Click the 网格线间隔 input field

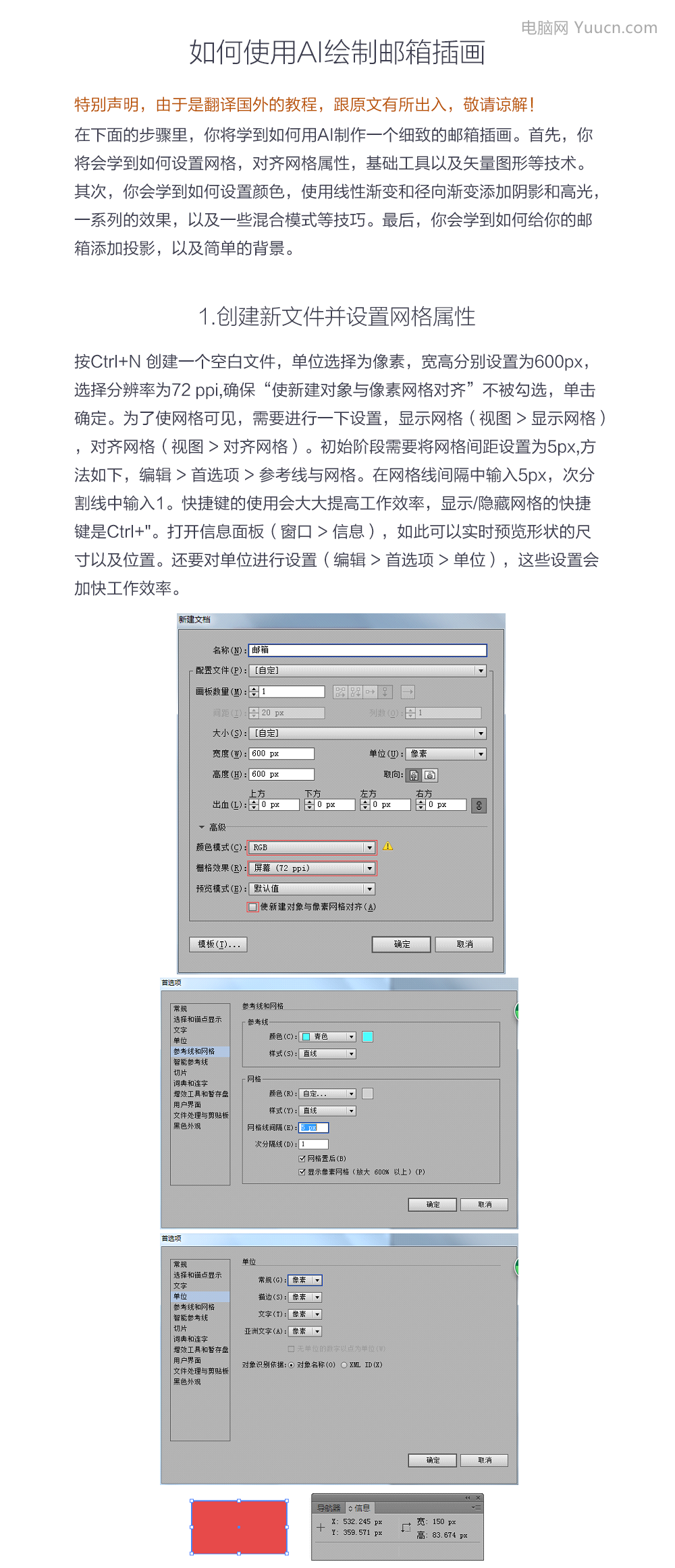pos(314,1127)
